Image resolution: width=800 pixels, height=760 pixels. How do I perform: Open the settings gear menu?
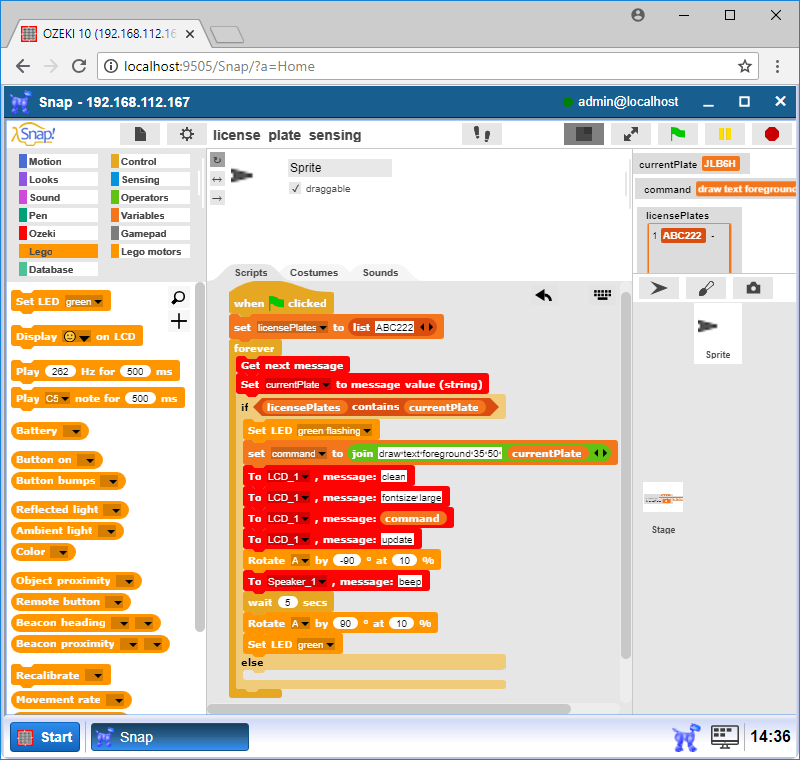[x=187, y=134]
